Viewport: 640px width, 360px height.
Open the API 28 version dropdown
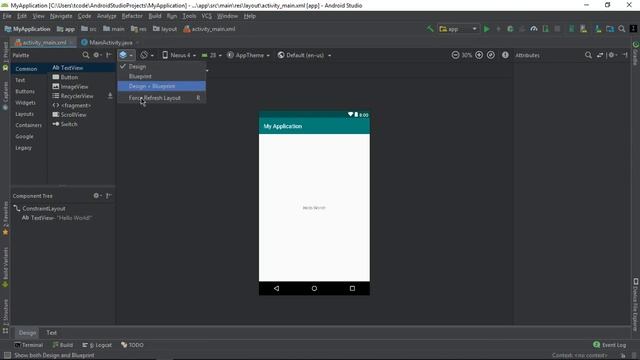[211, 55]
